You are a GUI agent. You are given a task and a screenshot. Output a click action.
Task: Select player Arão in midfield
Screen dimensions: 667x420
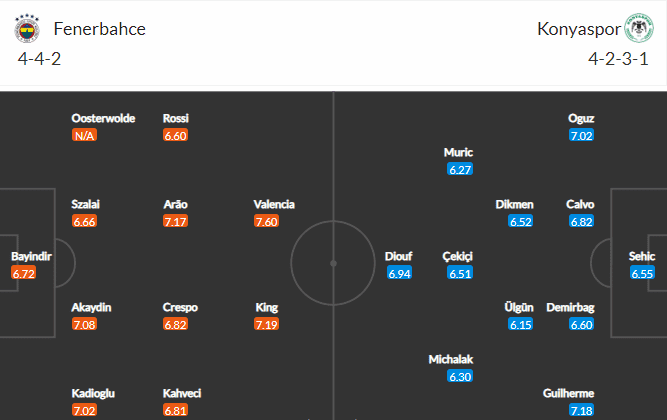[x=175, y=204]
